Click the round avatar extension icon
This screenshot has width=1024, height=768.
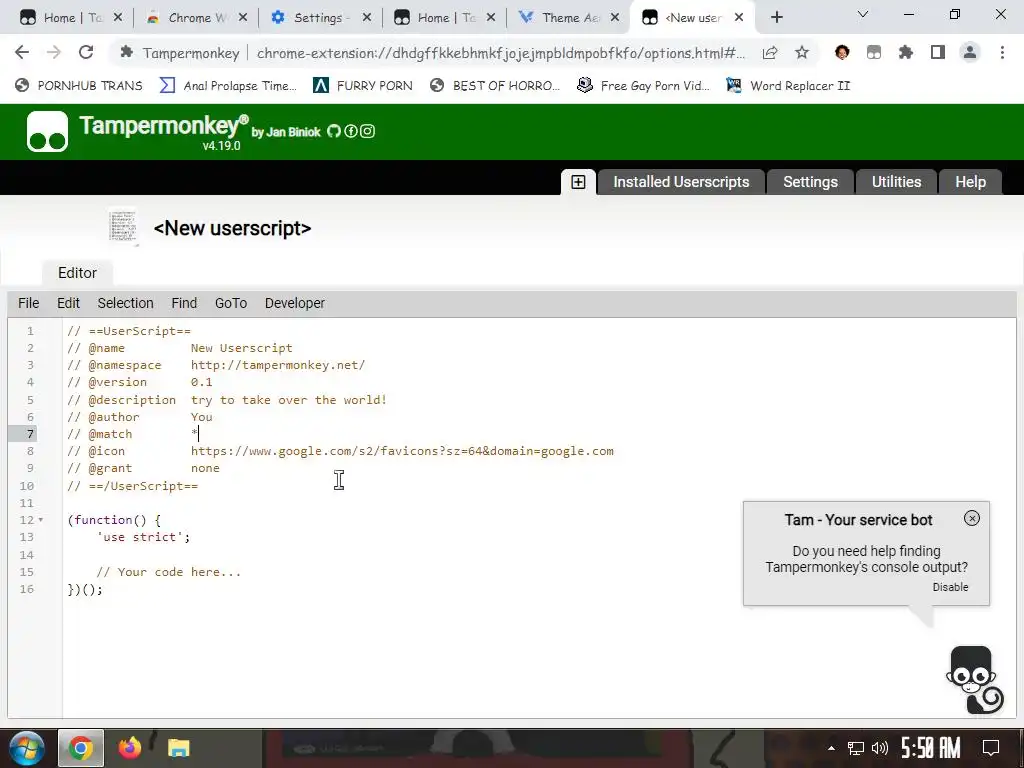pos(842,53)
